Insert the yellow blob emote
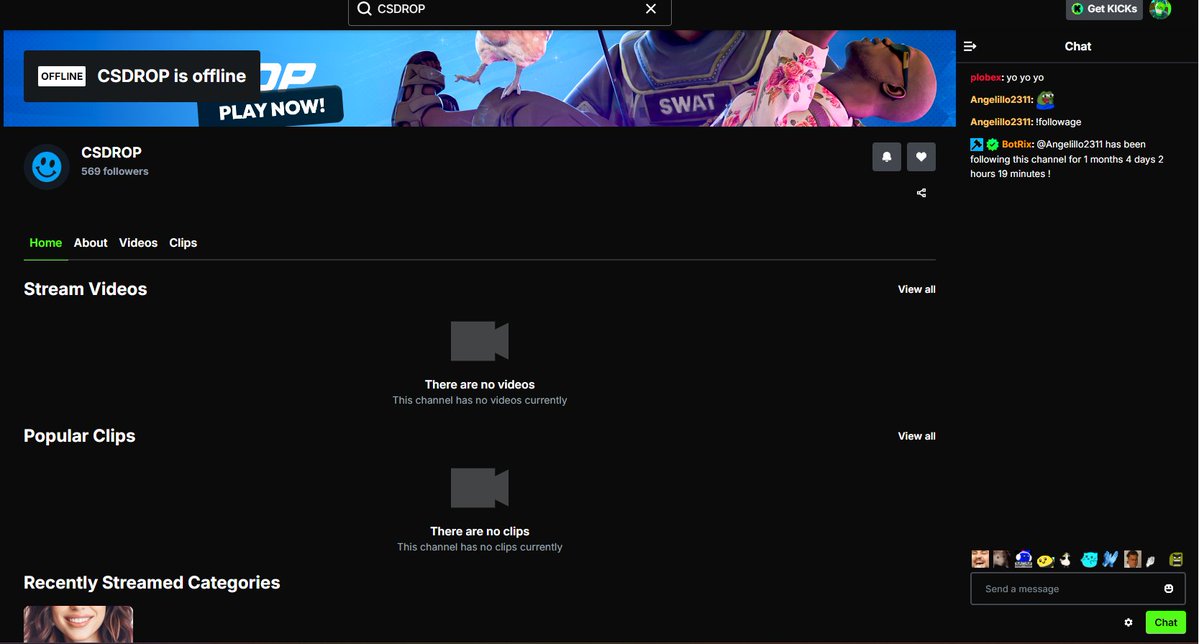The width and height of the screenshot is (1199, 644). (x=1045, y=560)
